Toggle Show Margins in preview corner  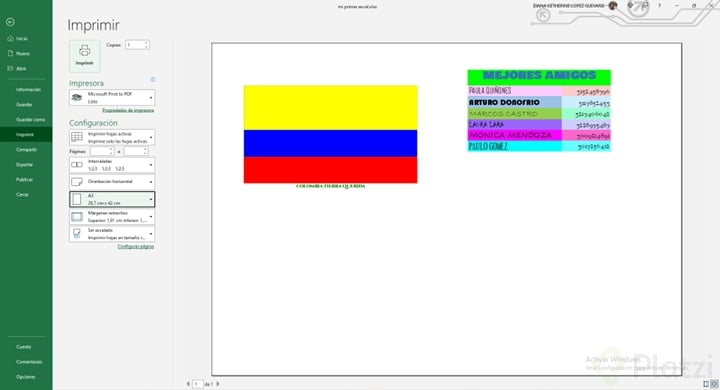(706, 384)
